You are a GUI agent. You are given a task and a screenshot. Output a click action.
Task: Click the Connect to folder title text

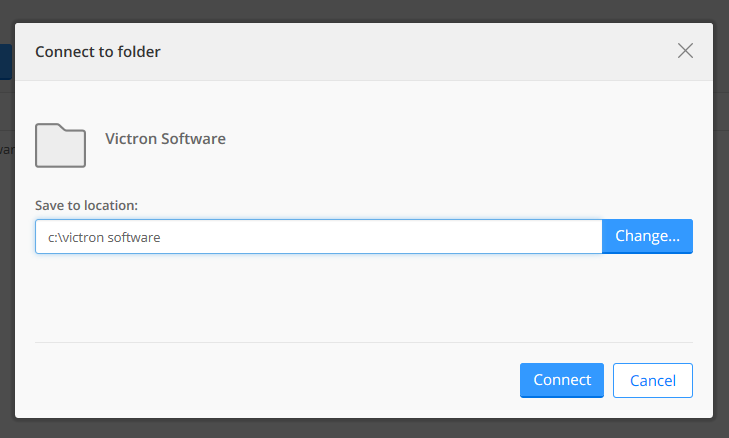tap(98, 52)
